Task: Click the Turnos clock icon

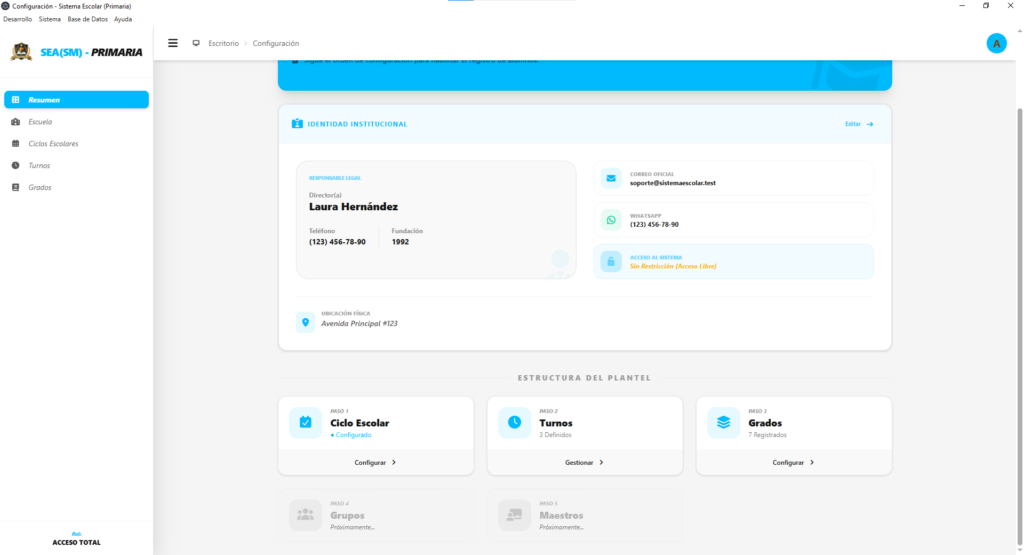Action: (x=514, y=422)
